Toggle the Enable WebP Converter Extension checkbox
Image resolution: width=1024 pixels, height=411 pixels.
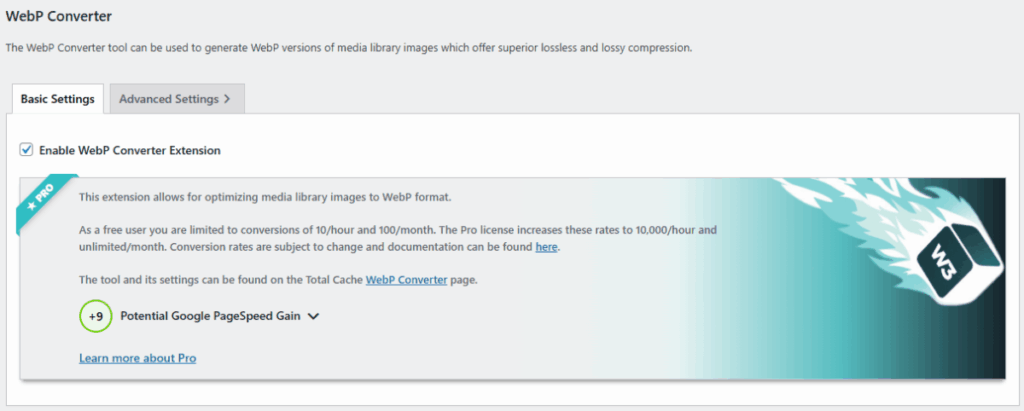[x=26, y=150]
